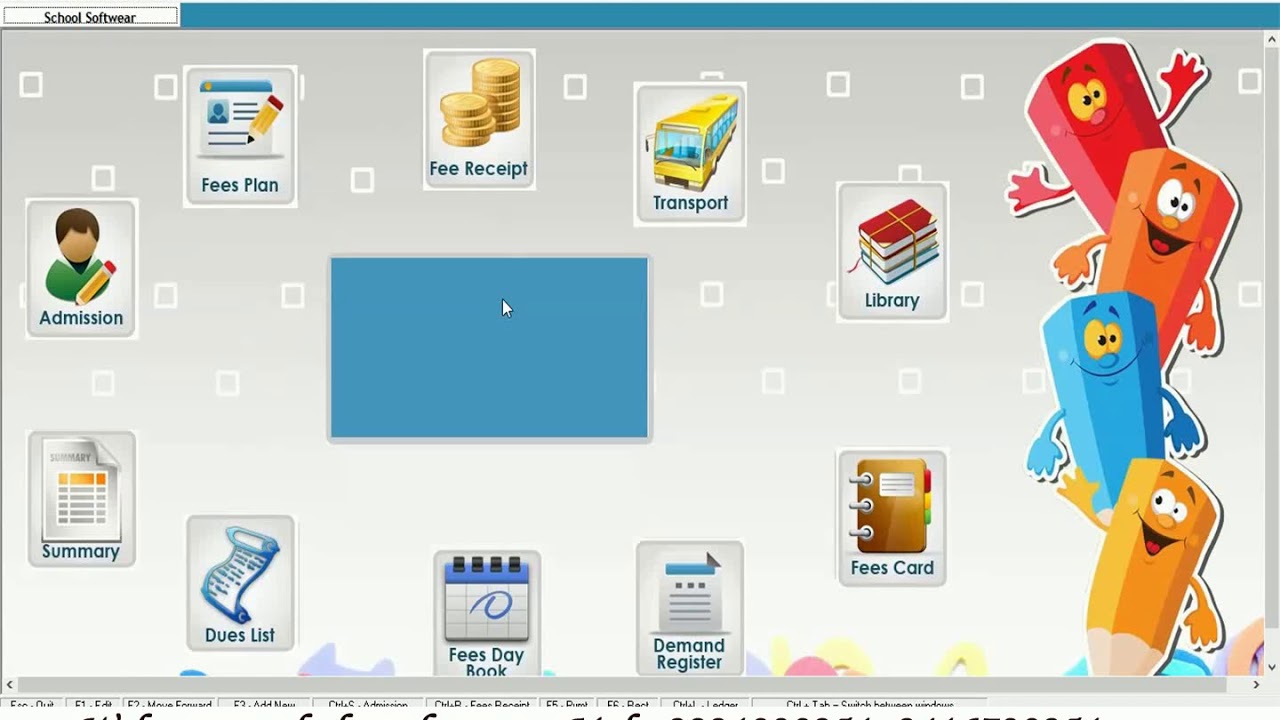Click the horizontal scrollbar right arrow

(1256, 684)
